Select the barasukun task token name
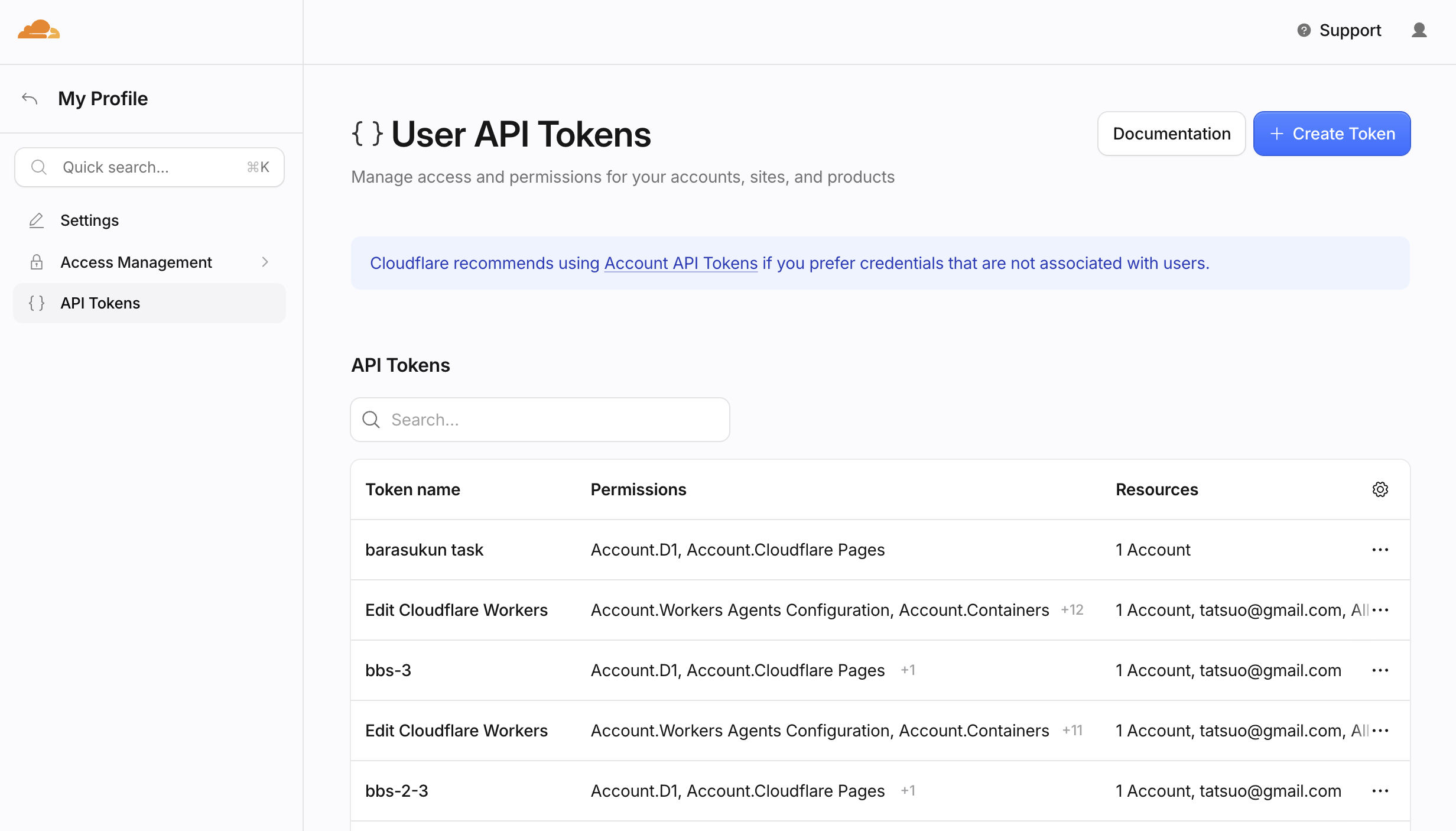 pos(424,550)
